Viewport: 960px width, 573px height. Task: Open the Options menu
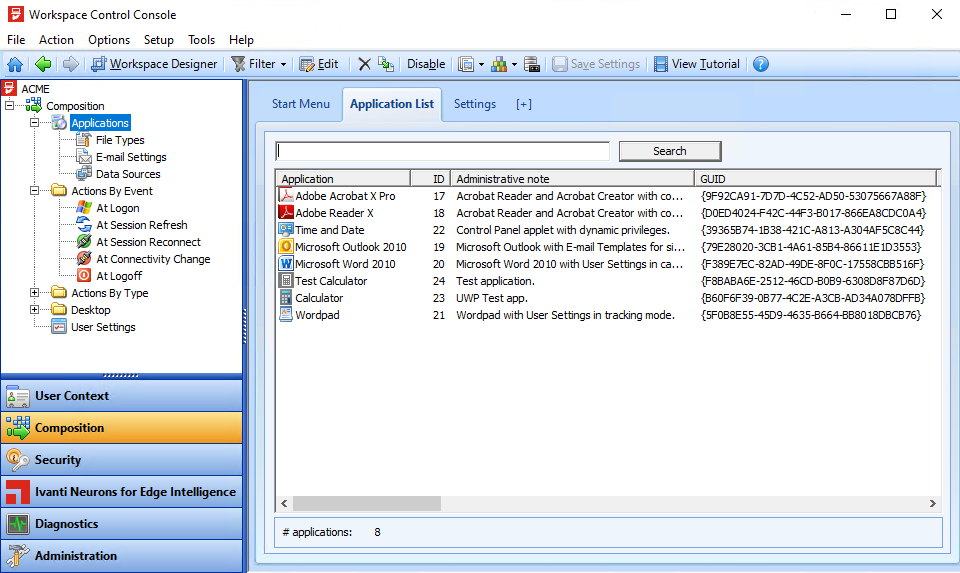click(109, 40)
